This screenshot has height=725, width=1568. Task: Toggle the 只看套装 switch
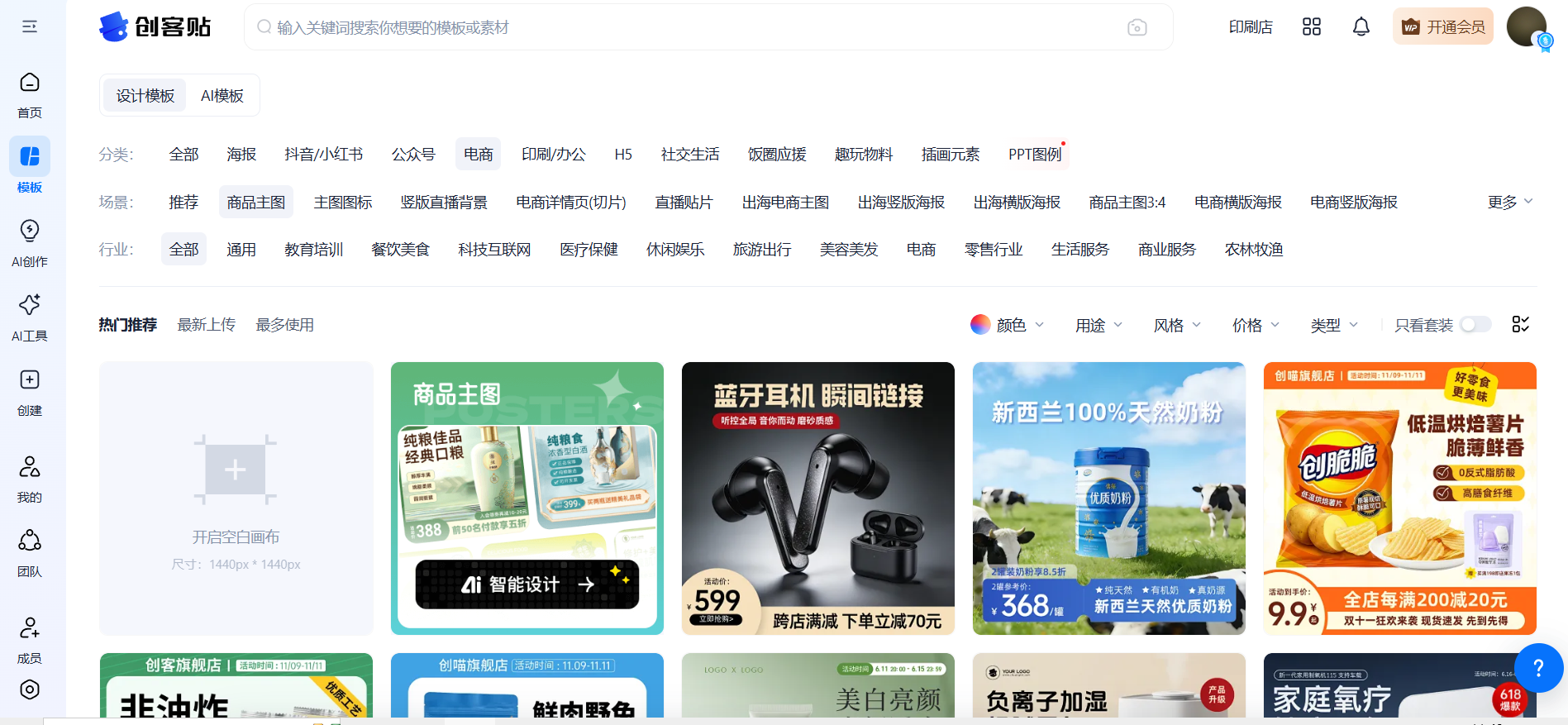[1475, 325]
